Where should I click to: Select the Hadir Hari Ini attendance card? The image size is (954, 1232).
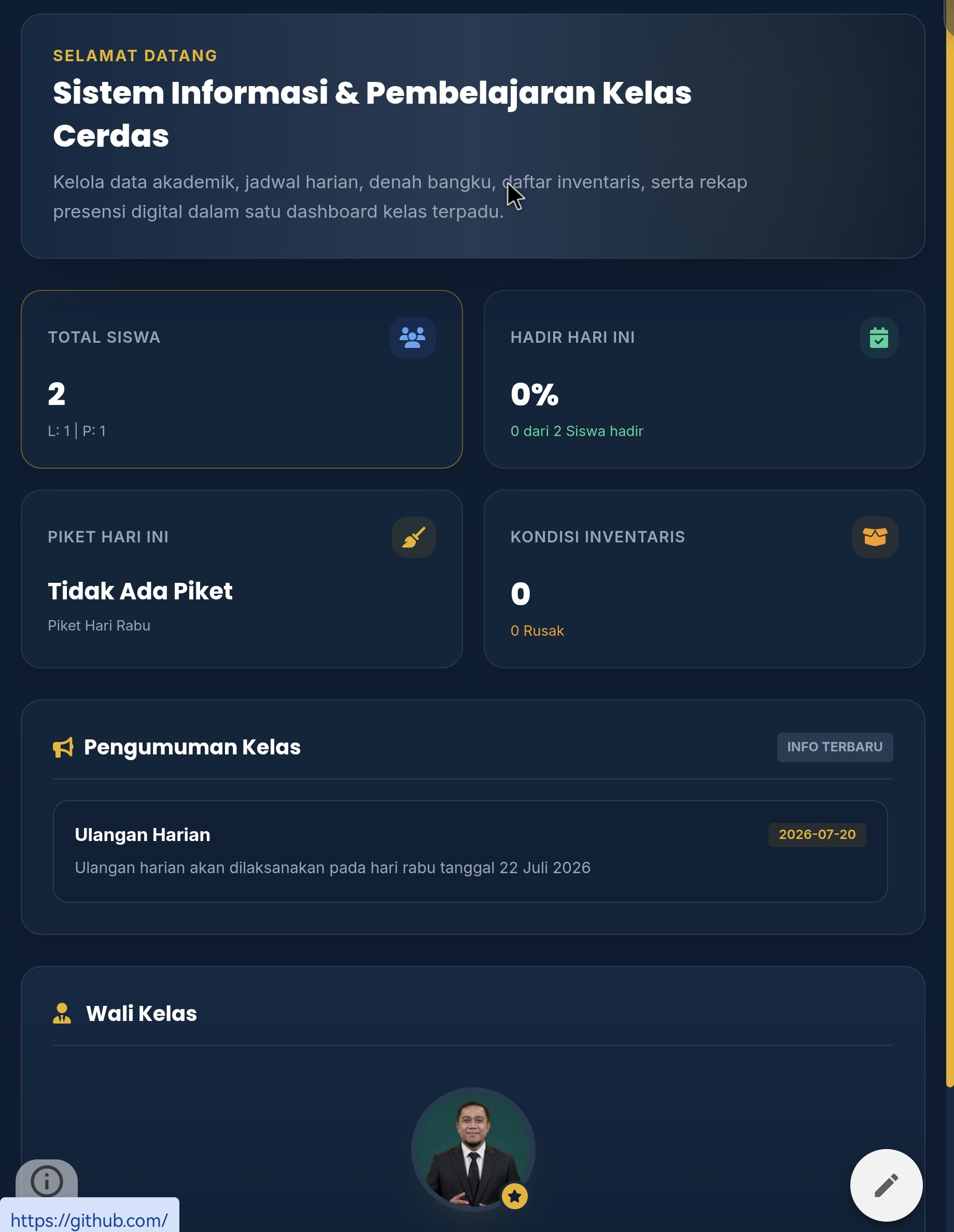coord(704,379)
